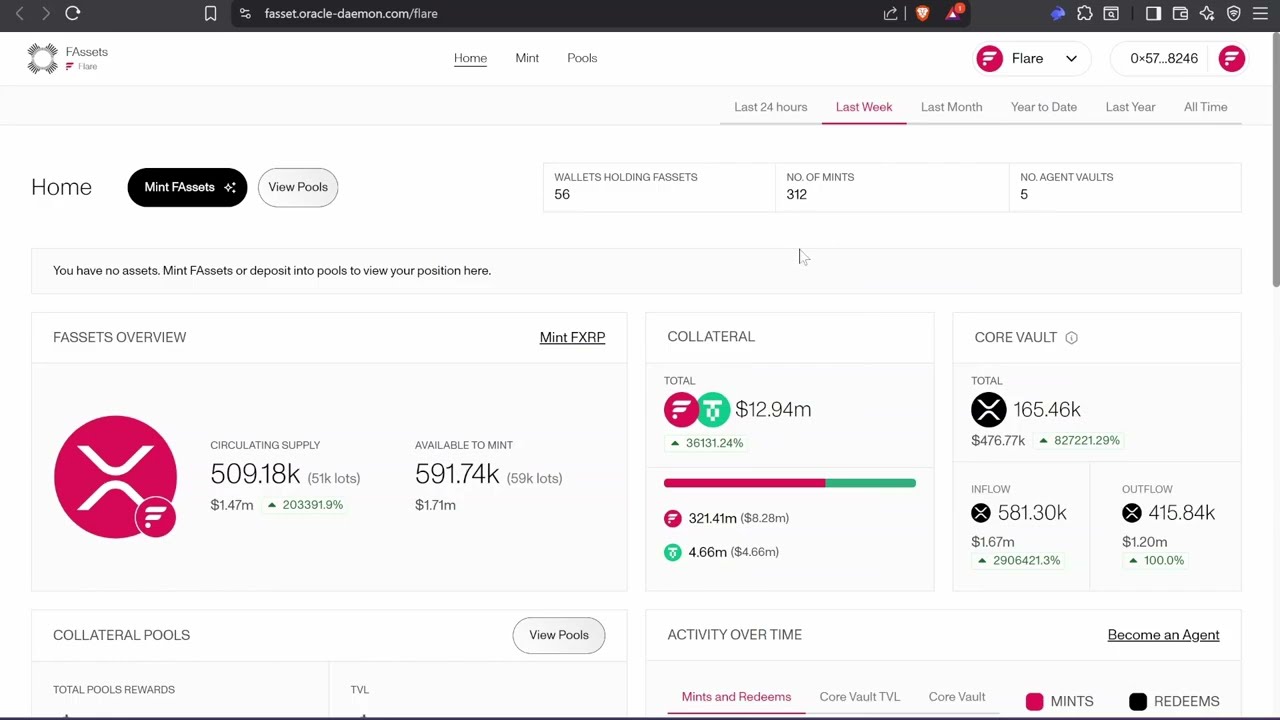This screenshot has width=1280, height=720.
Task: Switch to the Core Vault chart tab
Action: (957, 697)
